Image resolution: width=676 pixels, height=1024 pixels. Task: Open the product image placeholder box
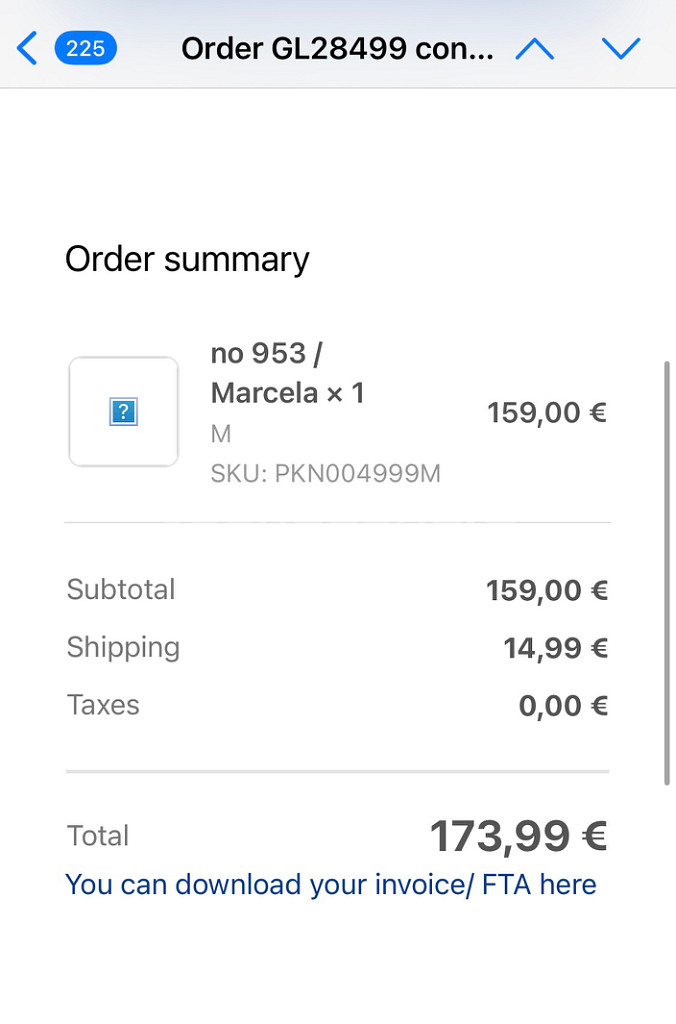(x=123, y=411)
